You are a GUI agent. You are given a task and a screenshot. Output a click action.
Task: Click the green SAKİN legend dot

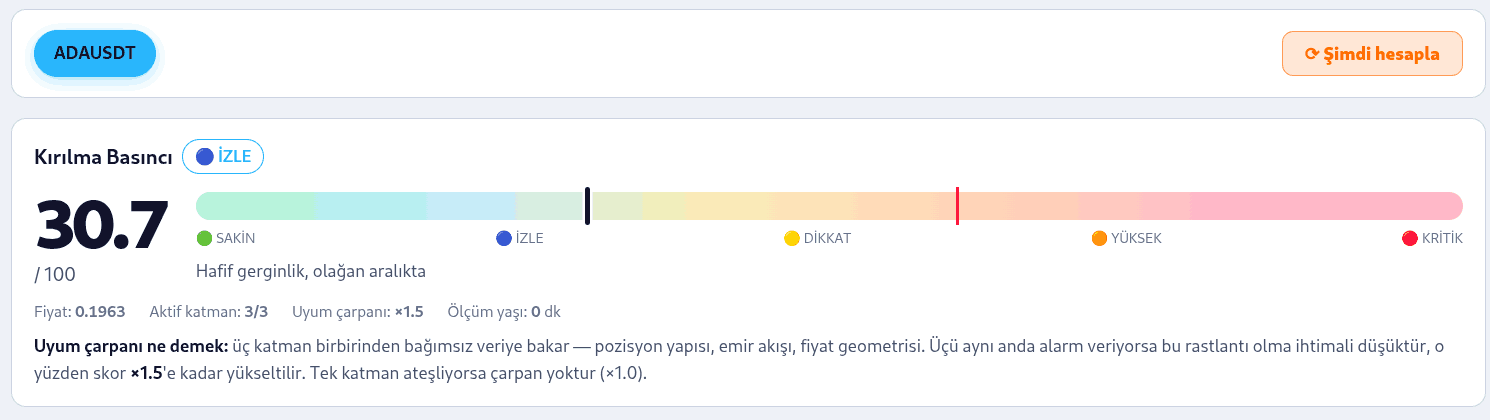204,238
